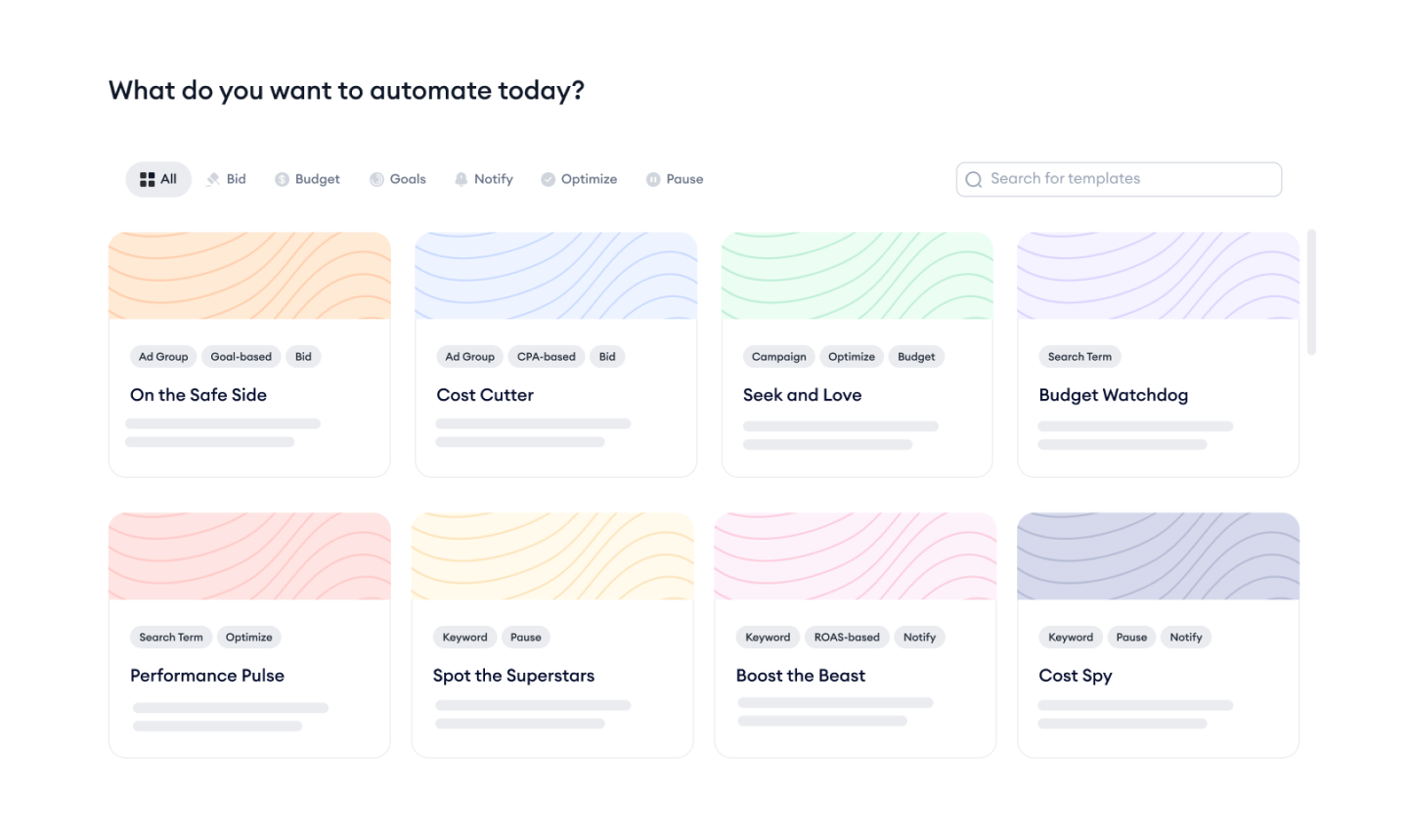Select the Performance Pulse red banner
This screenshot has height=840, width=1408.
tap(249, 555)
